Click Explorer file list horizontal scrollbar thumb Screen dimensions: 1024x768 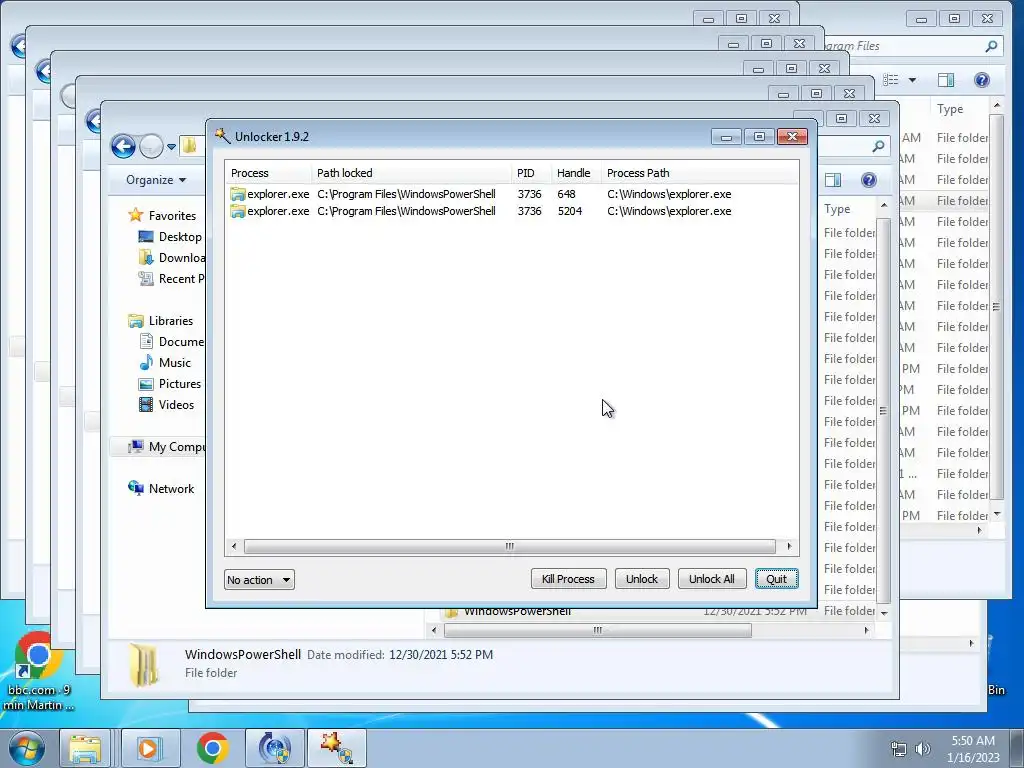598,630
